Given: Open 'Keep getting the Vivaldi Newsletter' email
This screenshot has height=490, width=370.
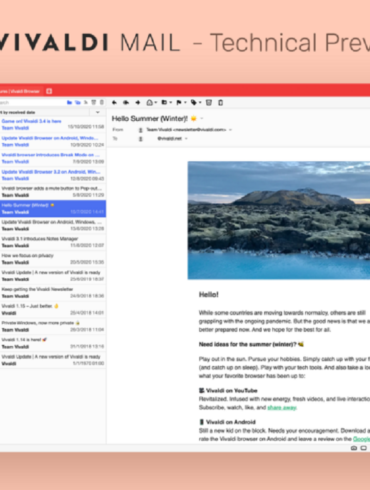Looking at the screenshot, I should 53,293.
